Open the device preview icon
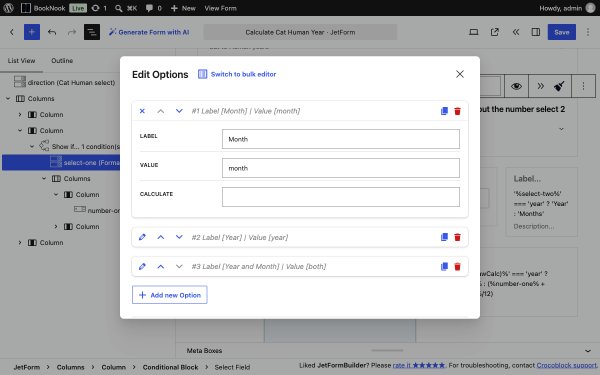This screenshot has height=375, width=600. point(474,32)
